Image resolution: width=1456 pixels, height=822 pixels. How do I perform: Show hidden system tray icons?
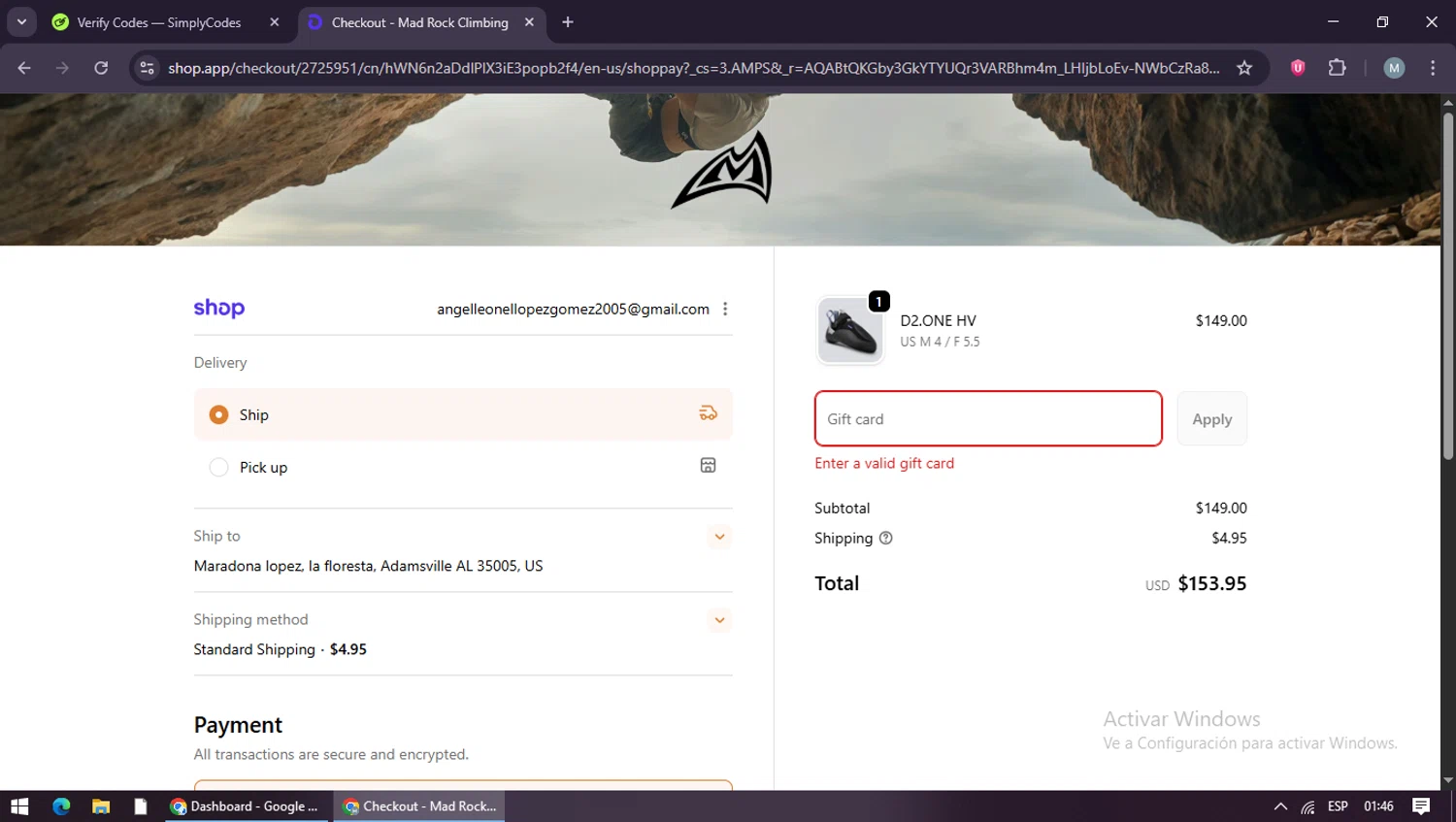tap(1280, 806)
